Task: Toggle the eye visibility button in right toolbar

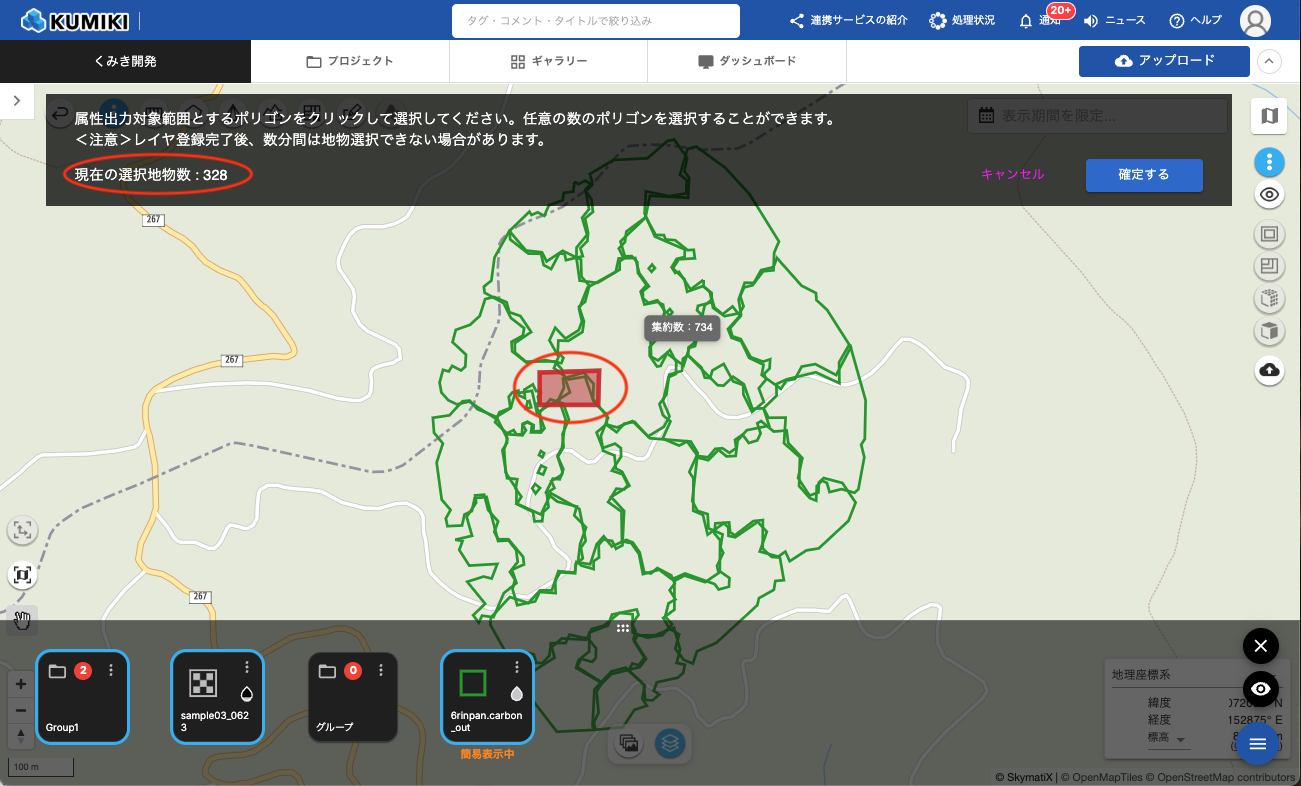Action: [x=1269, y=195]
